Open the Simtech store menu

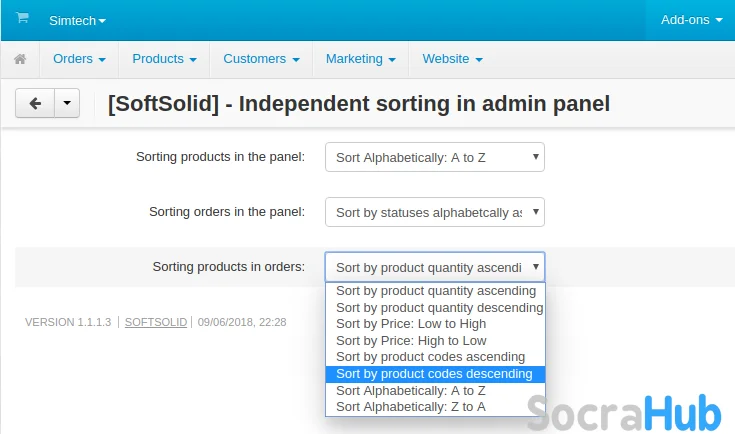(77, 20)
